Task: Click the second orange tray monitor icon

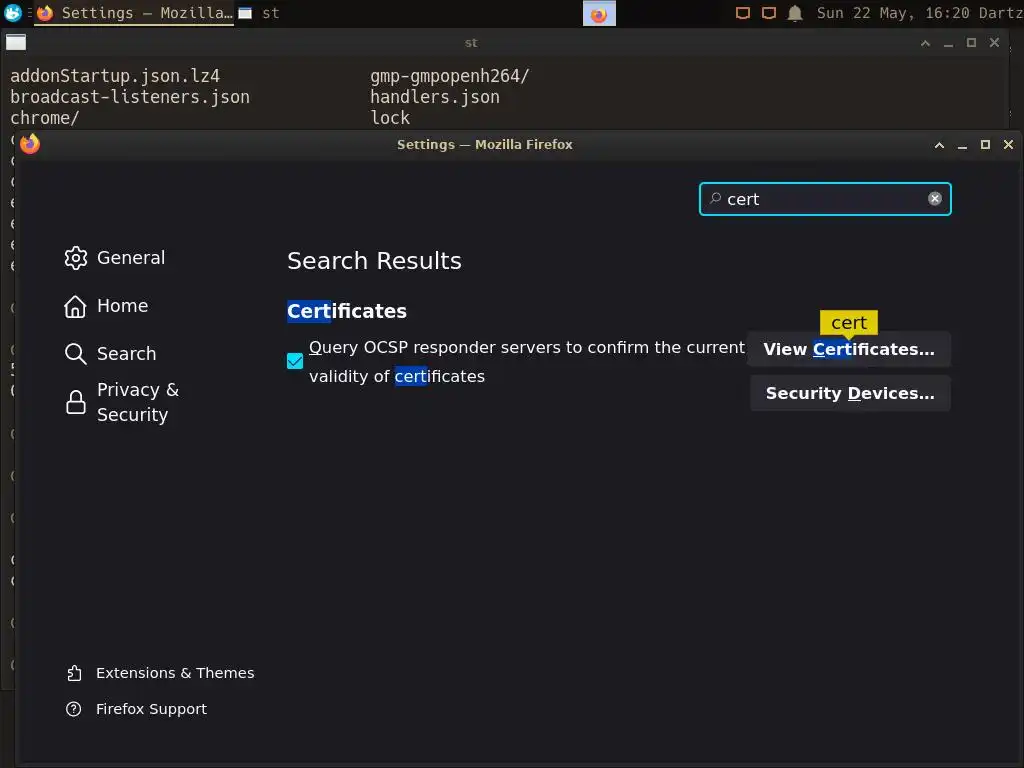Action: tap(769, 13)
